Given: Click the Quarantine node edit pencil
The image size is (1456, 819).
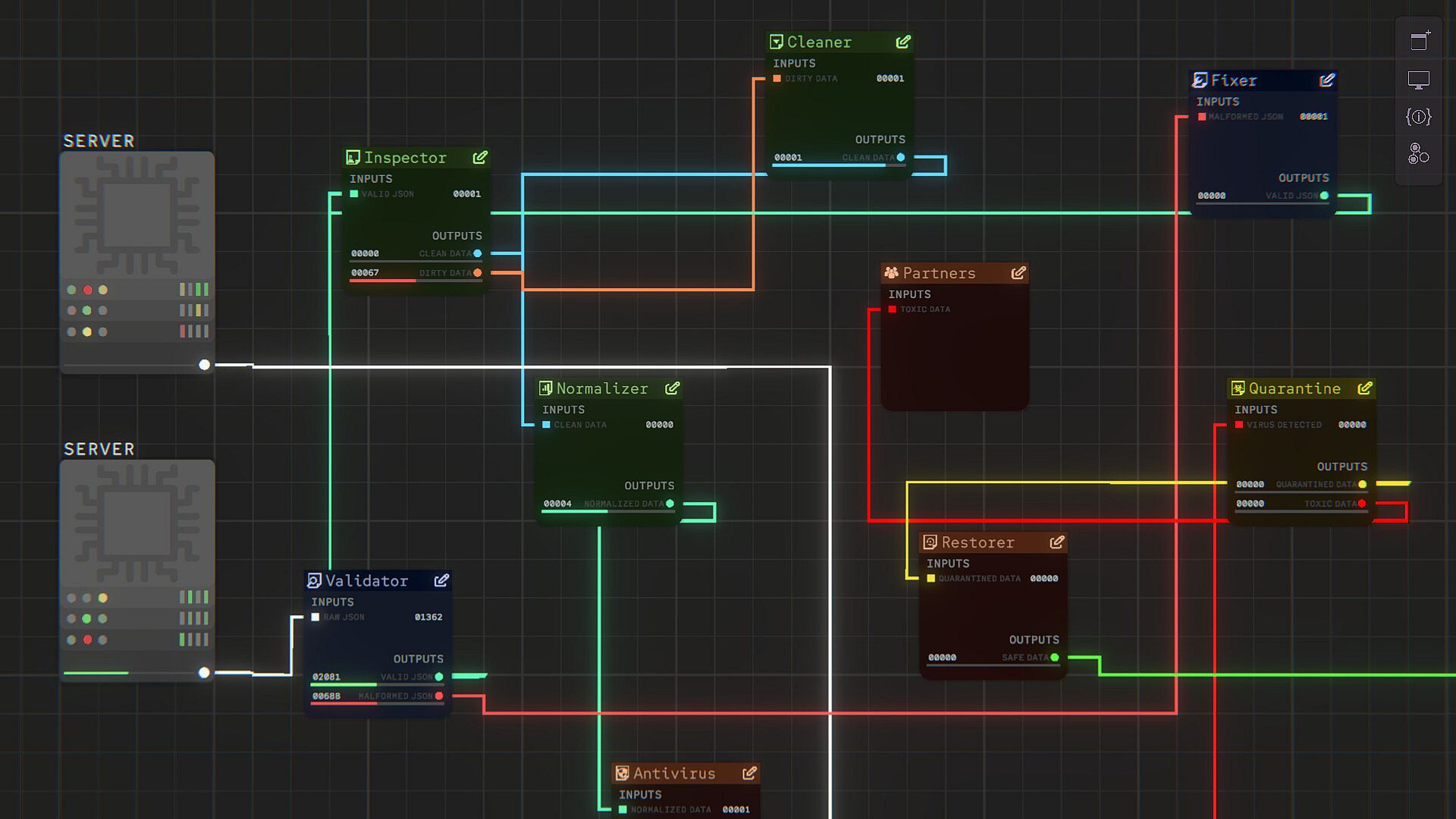Looking at the screenshot, I should 1364,388.
